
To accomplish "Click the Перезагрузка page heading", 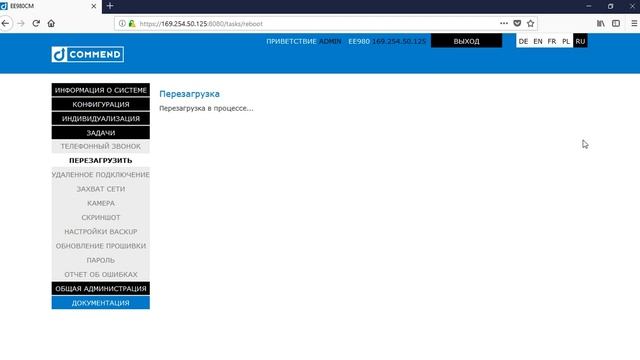I will (x=189, y=94).
